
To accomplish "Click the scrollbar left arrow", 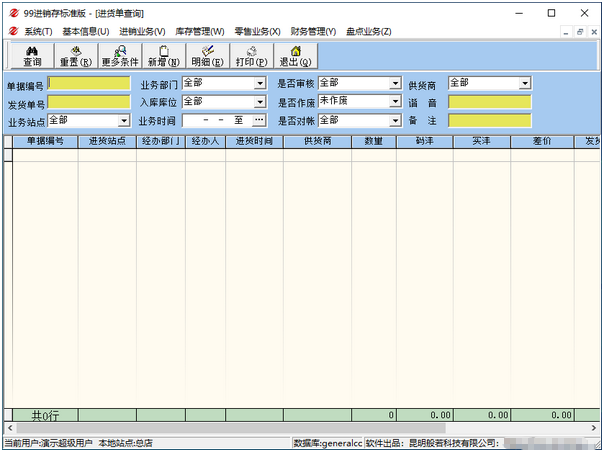I will pyautogui.click(x=10, y=428).
